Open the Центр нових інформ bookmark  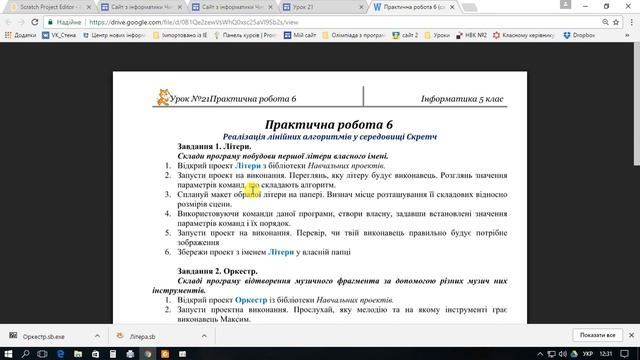pos(114,36)
